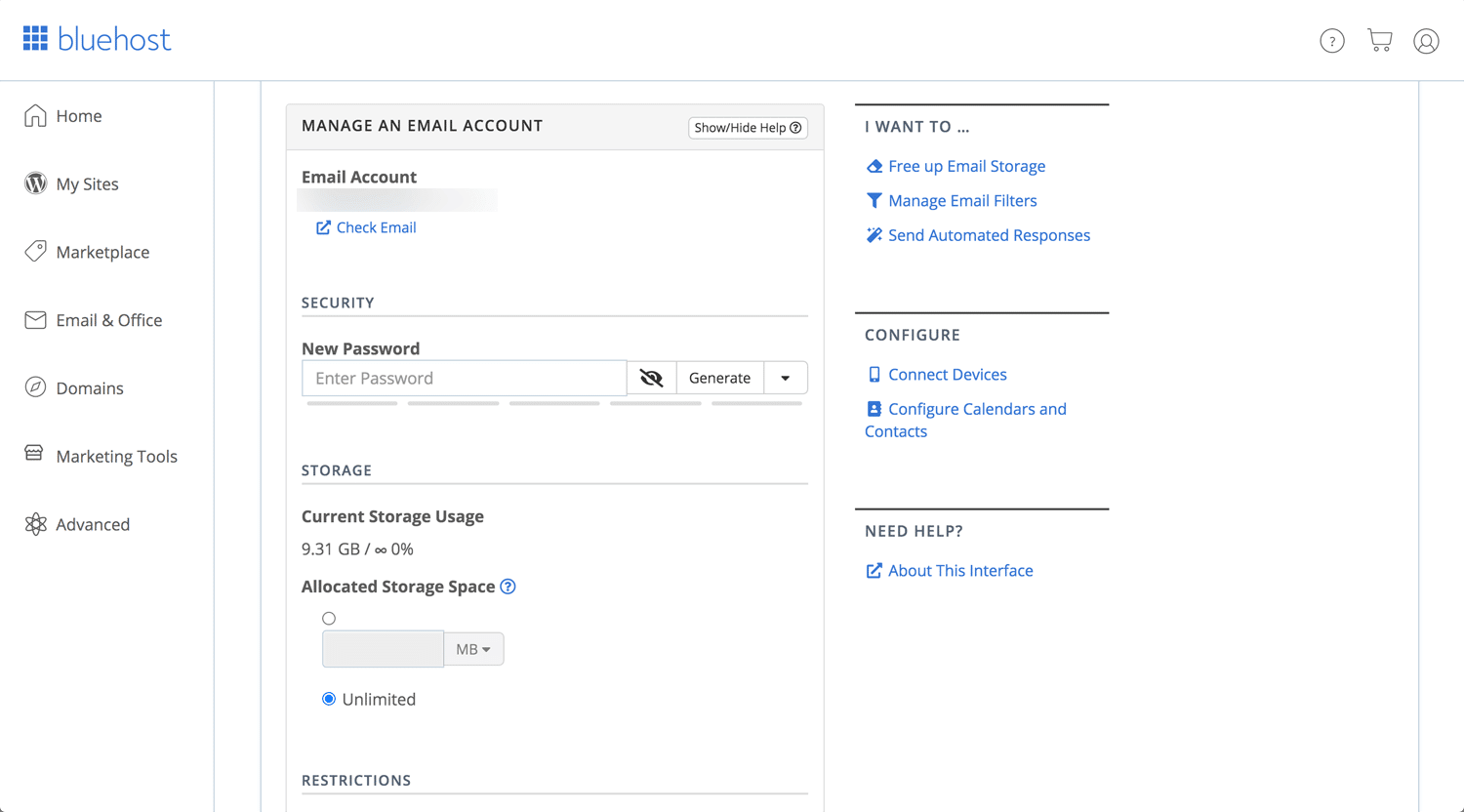
Task: Click the atom icon beside Advanced
Action: click(35, 524)
